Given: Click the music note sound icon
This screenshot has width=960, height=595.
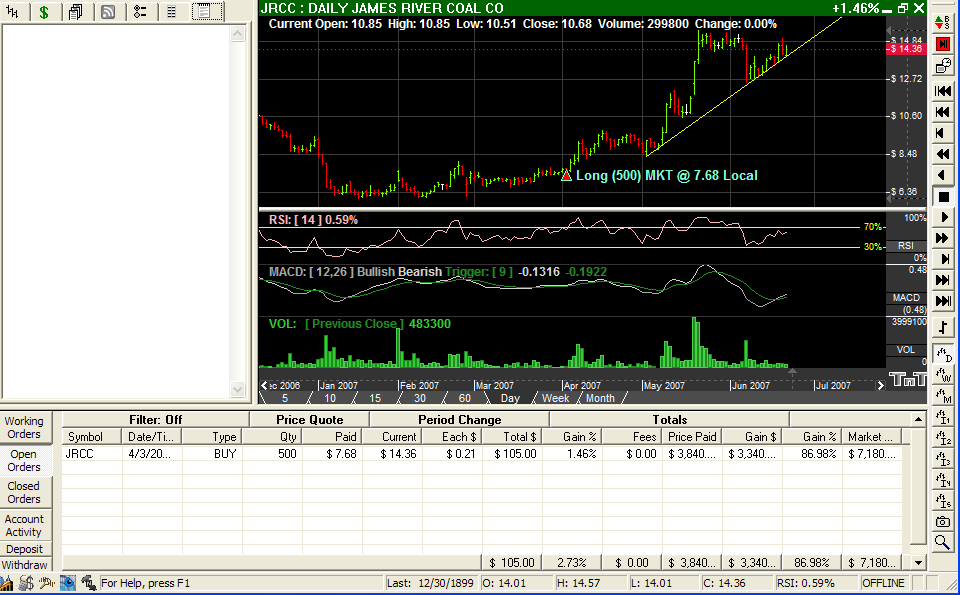Looking at the screenshot, I should pyautogui.click(x=943, y=327).
